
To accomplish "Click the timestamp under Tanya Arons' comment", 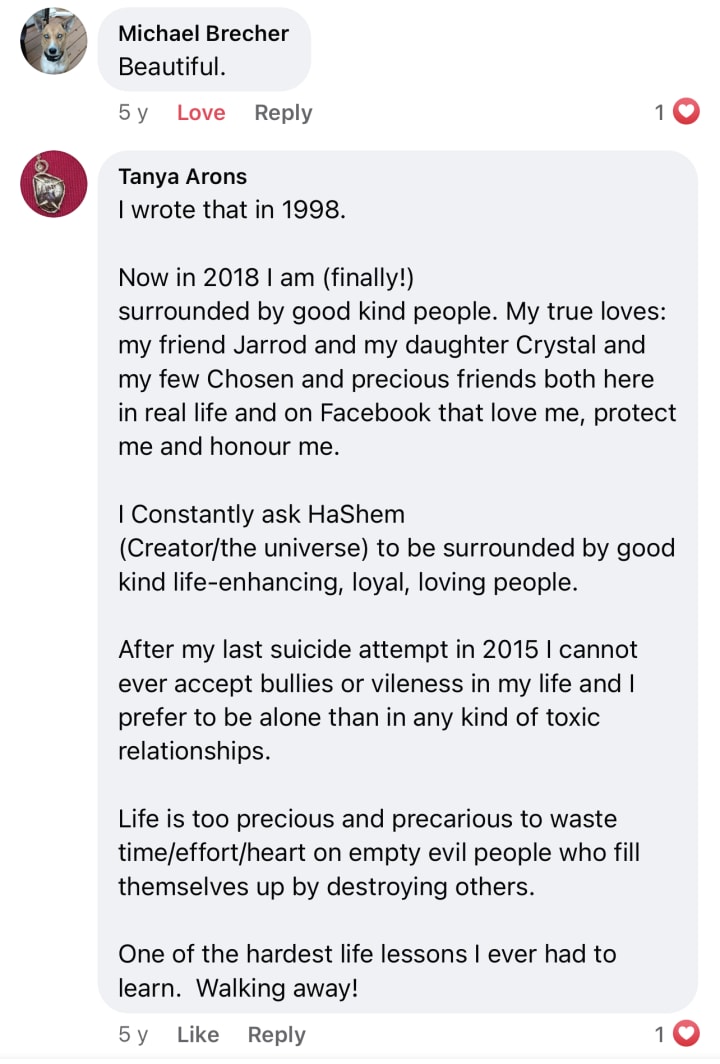I will pyautogui.click(x=133, y=1035).
